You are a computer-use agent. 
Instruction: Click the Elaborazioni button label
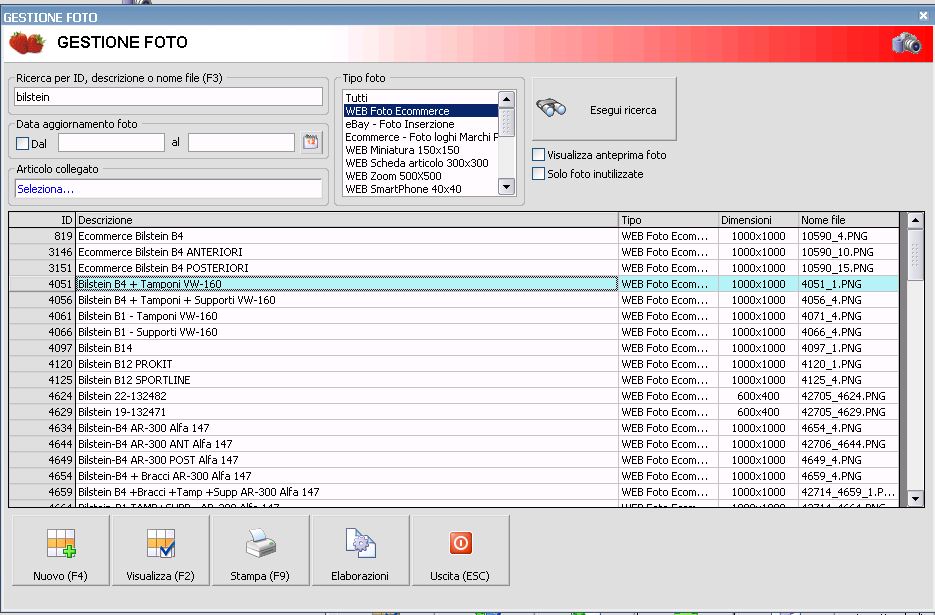pos(360,576)
